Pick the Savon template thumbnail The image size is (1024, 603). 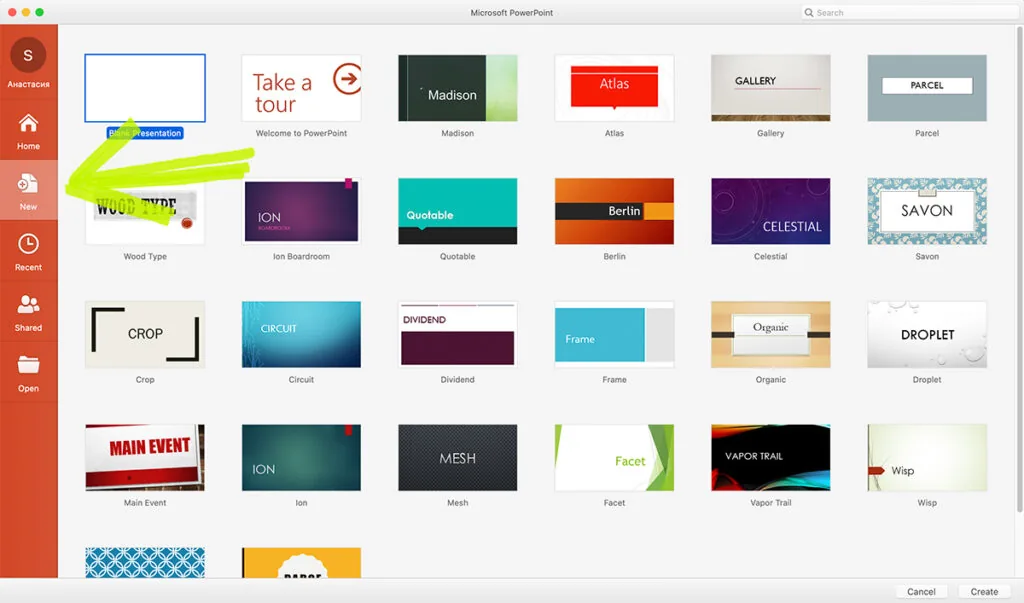tap(927, 211)
